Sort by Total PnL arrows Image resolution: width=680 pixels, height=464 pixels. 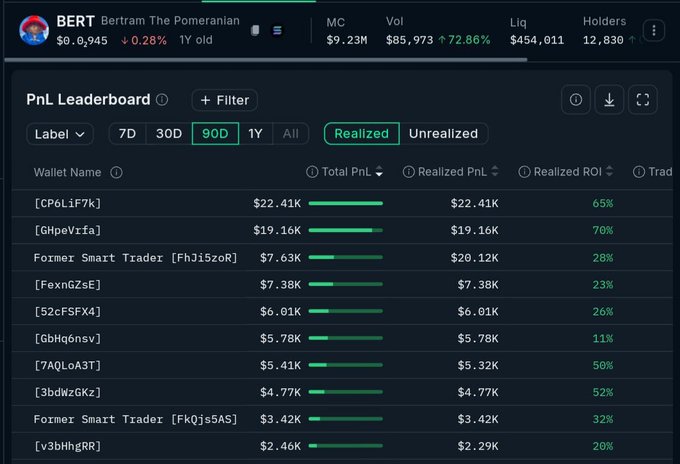pos(379,171)
